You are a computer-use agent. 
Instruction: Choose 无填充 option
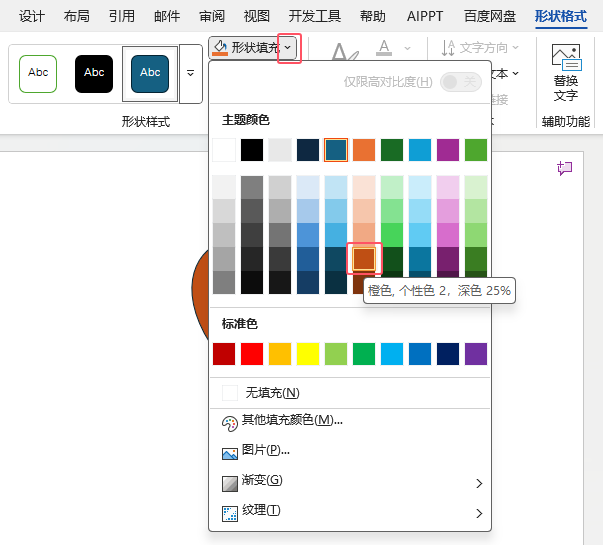coord(350,393)
